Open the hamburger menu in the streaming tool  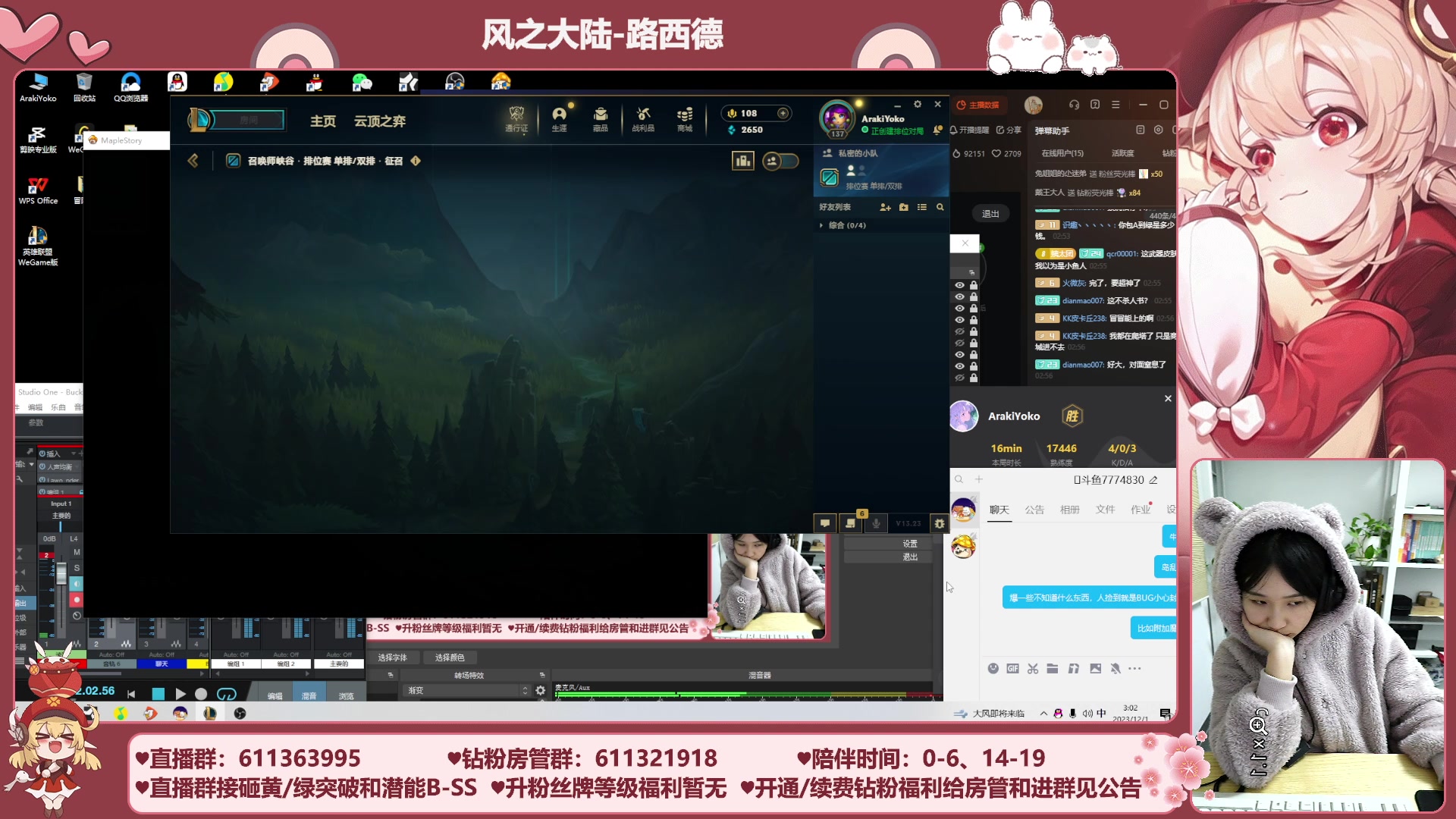coord(1116,105)
